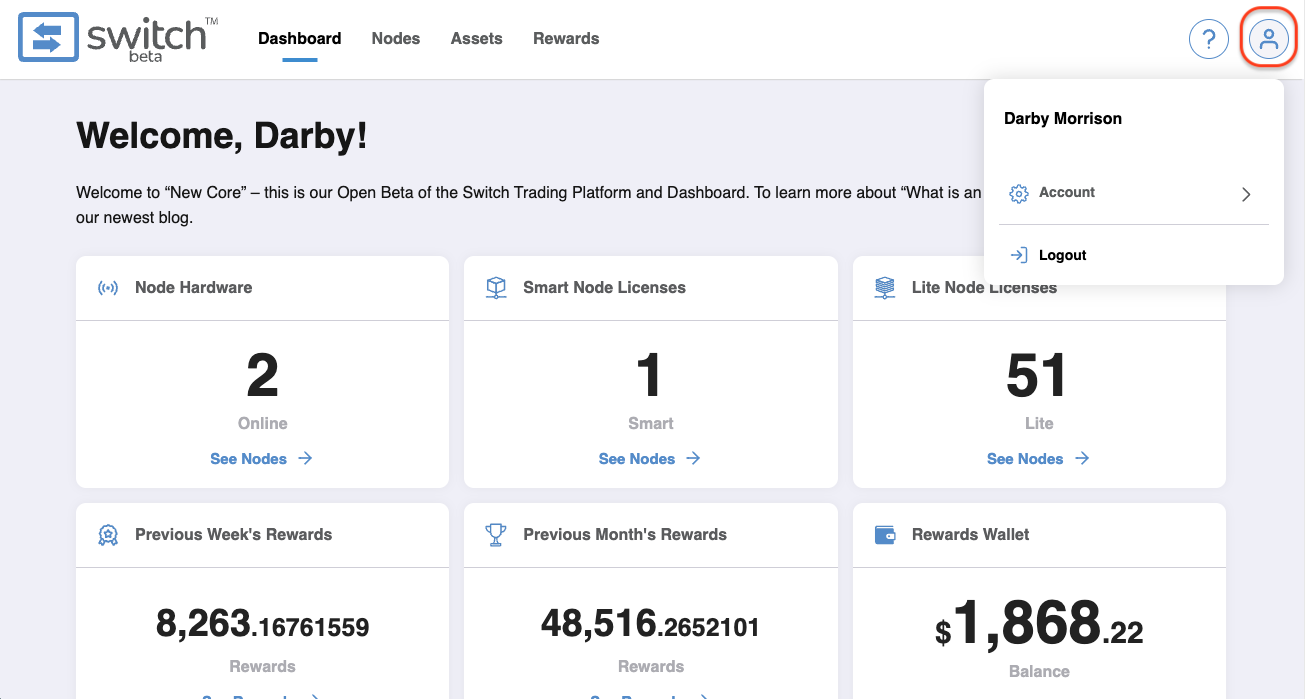Click the Logout arrow icon
This screenshot has height=699, width=1305.
1019,255
